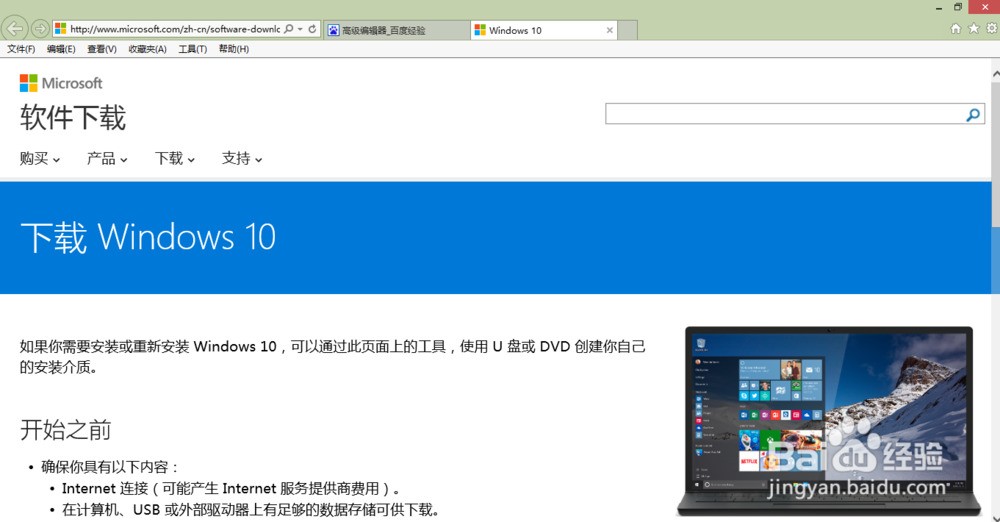Click the scrollbar up arrow
This screenshot has height=522, width=1000.
click(996, 74)
